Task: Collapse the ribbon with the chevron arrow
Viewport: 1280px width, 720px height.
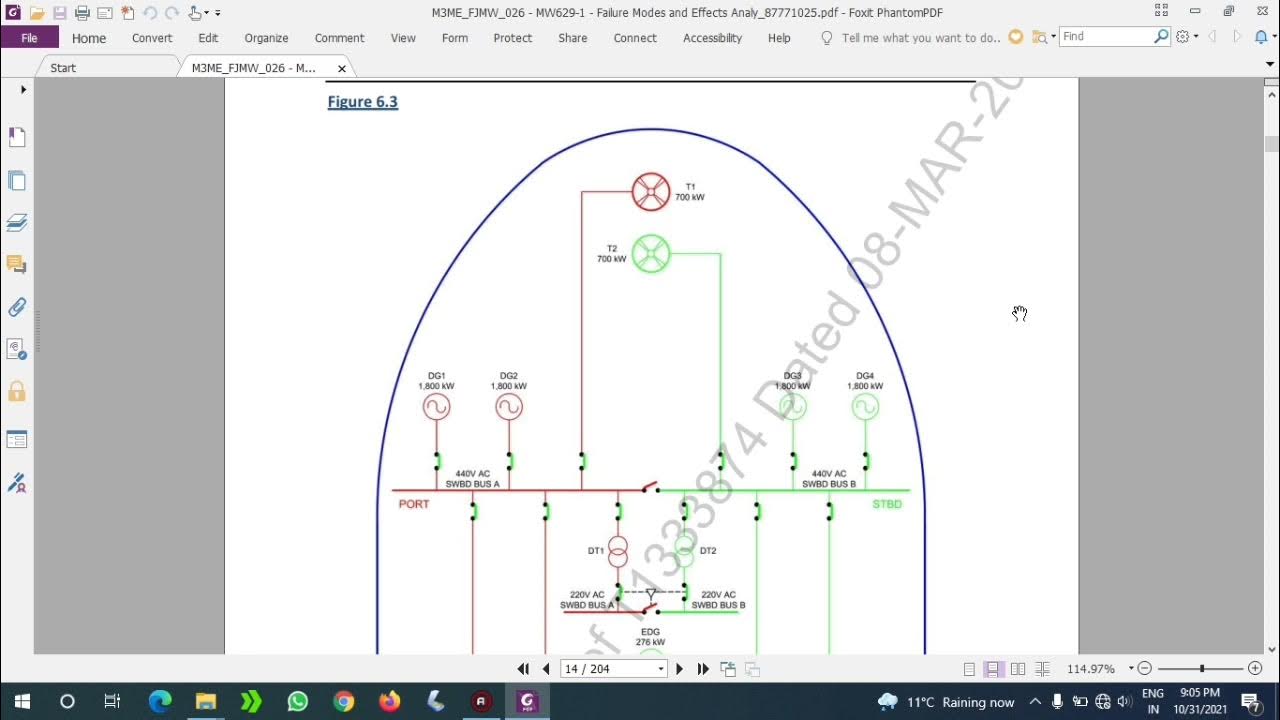Action: pyautogui.click(x=1270, y=65)
